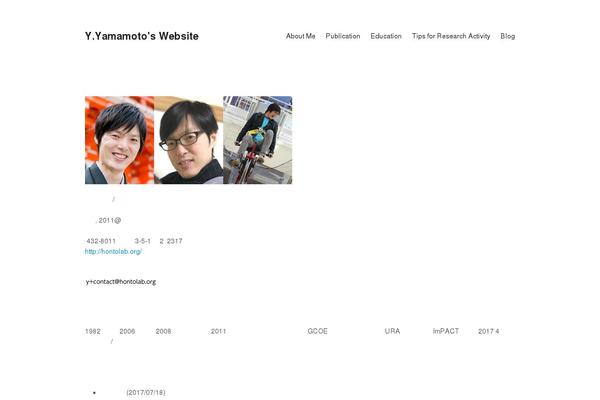
Task: Open the Publication page
Action: [x=342, y=36]
